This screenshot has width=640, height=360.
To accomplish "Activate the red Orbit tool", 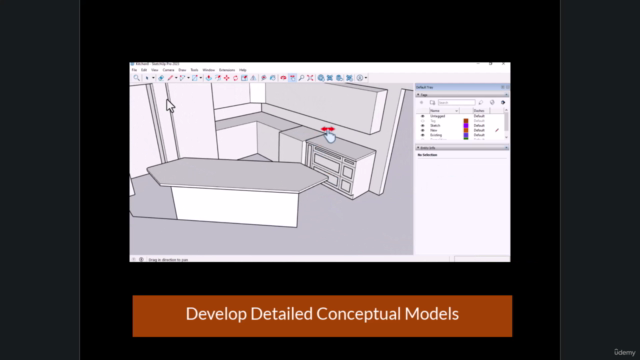I will (283, 78).
